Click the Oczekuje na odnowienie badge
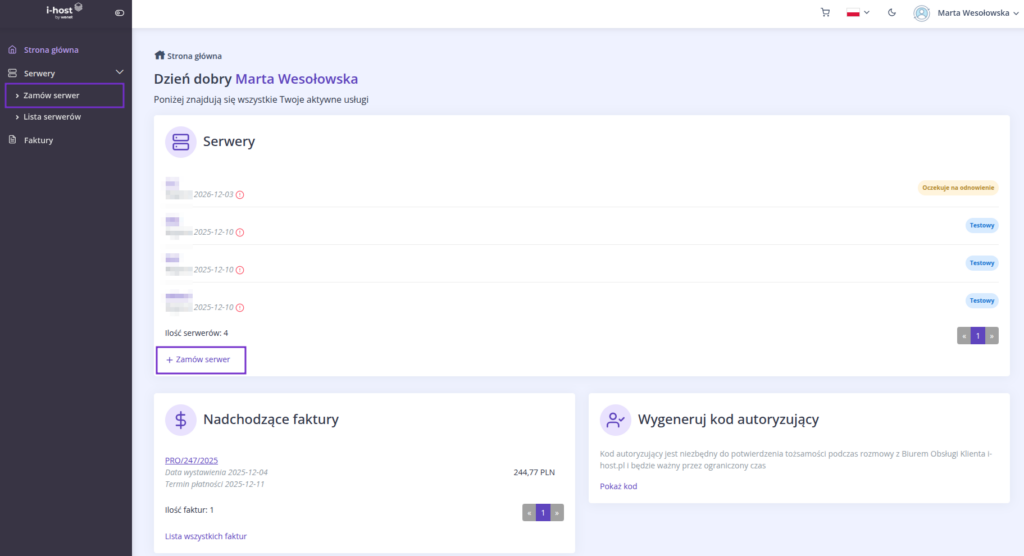The image size is (1024, 556). 958,188
